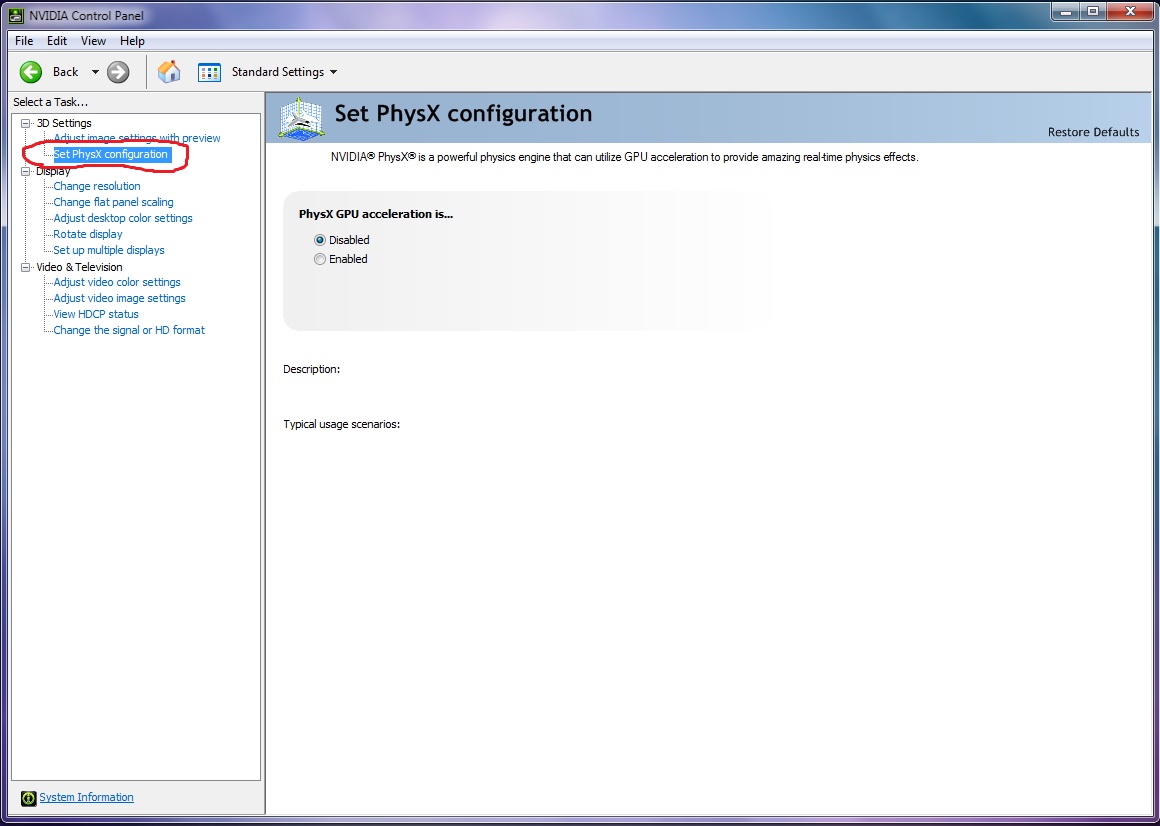Click Restore Defaults
This screenshot has width=1160, height=826.
pyautogui.click(x=1093, y=132)
